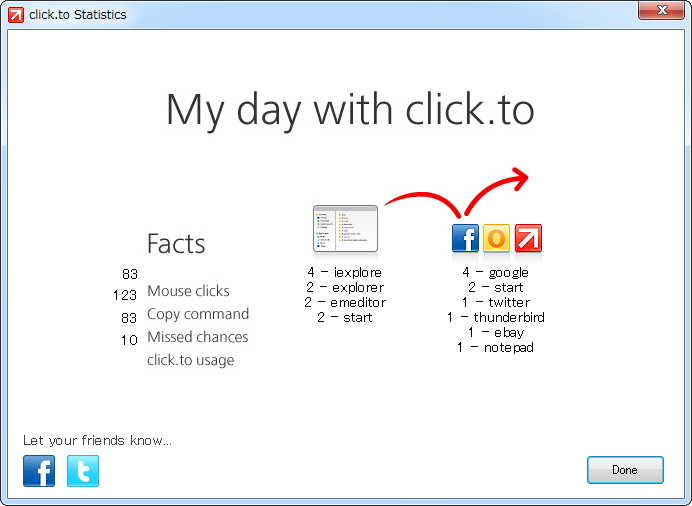
Task: Click the '1 - thunderbird' entry
Action: pos(496,318)
